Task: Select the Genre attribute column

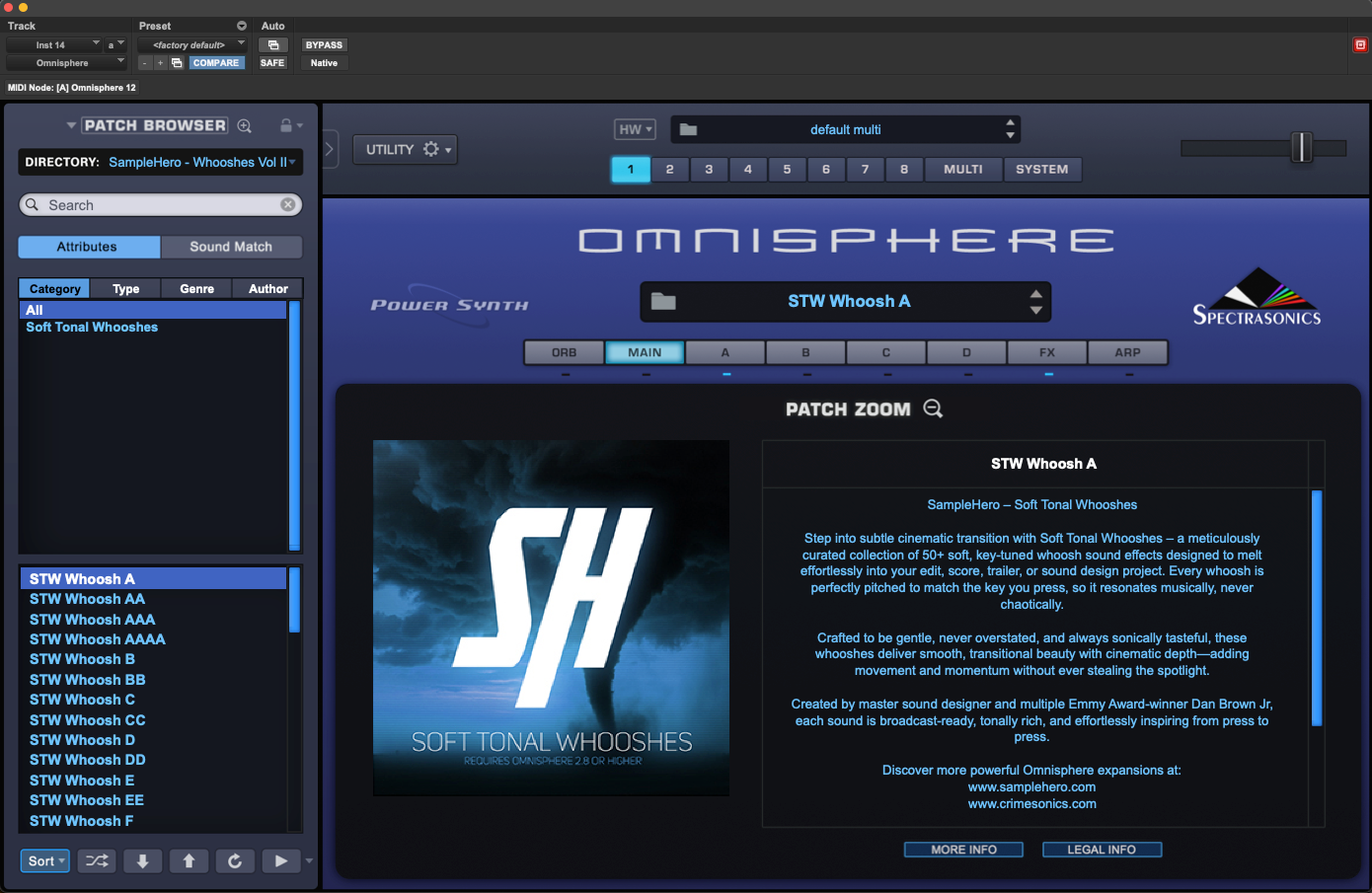Action: [196, 288]
